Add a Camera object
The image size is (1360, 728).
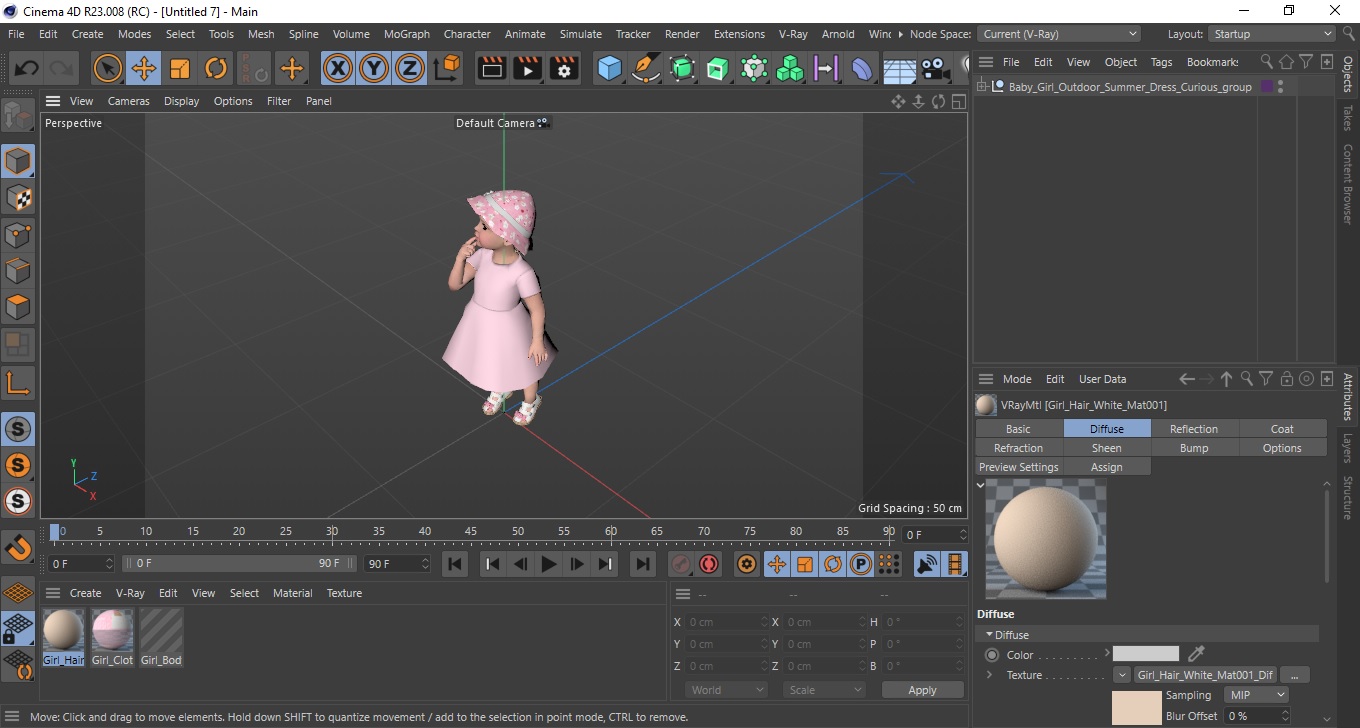pos(935,68)
